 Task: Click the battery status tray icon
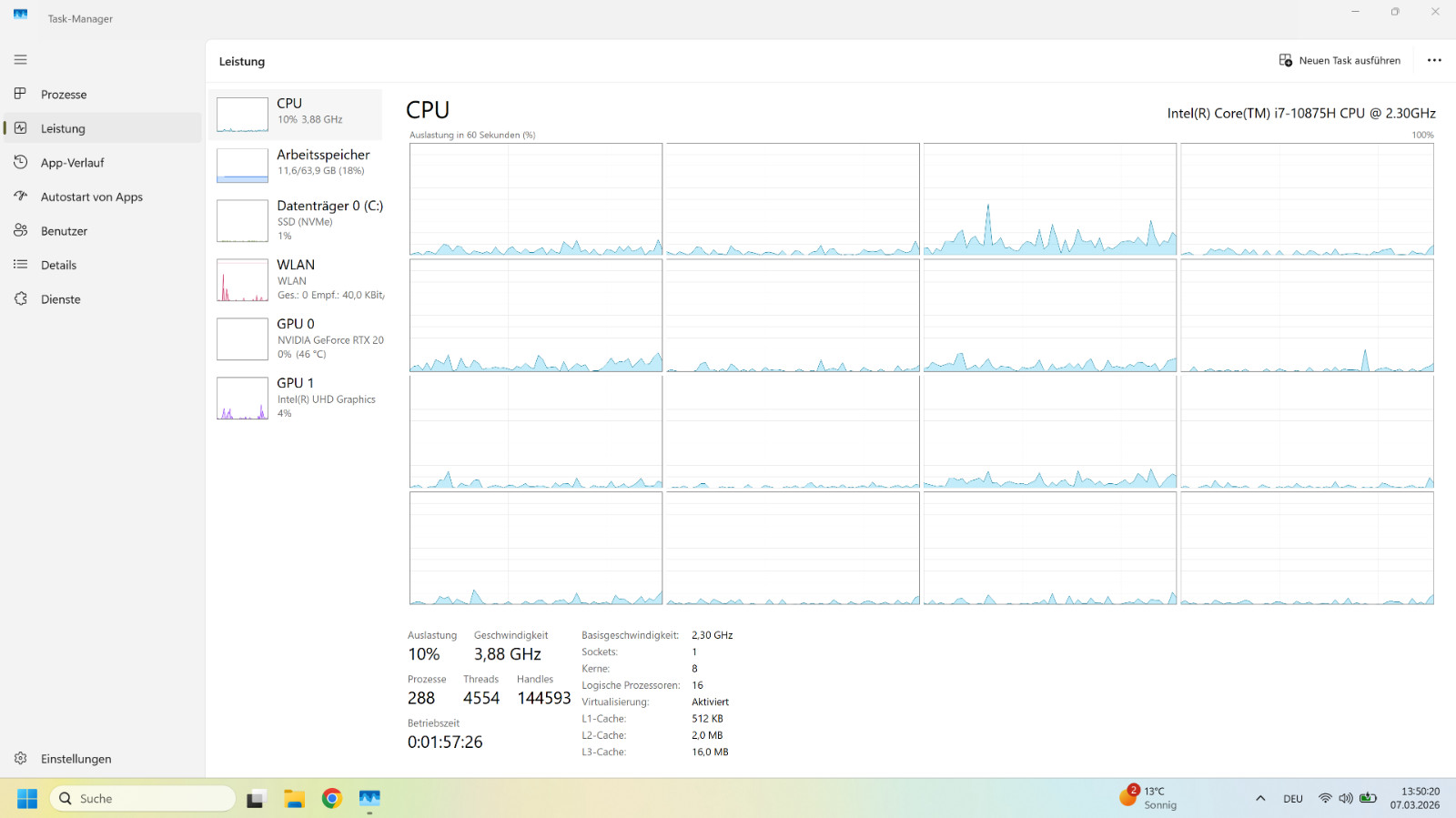click(1368, 799)
